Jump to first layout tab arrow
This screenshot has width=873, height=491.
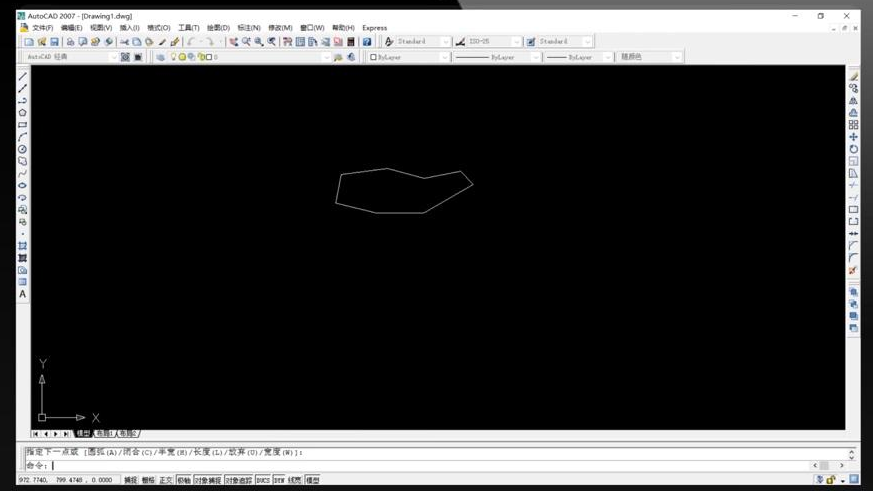point(36,434)
